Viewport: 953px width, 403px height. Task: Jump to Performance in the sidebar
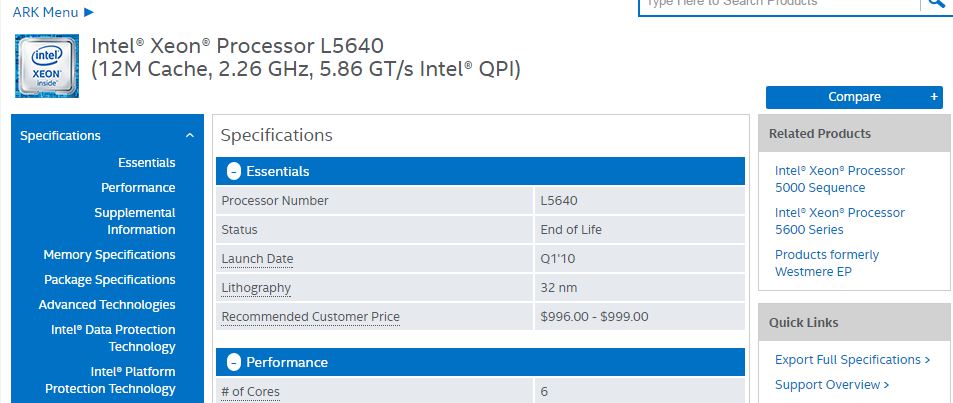tap(138, 188)
